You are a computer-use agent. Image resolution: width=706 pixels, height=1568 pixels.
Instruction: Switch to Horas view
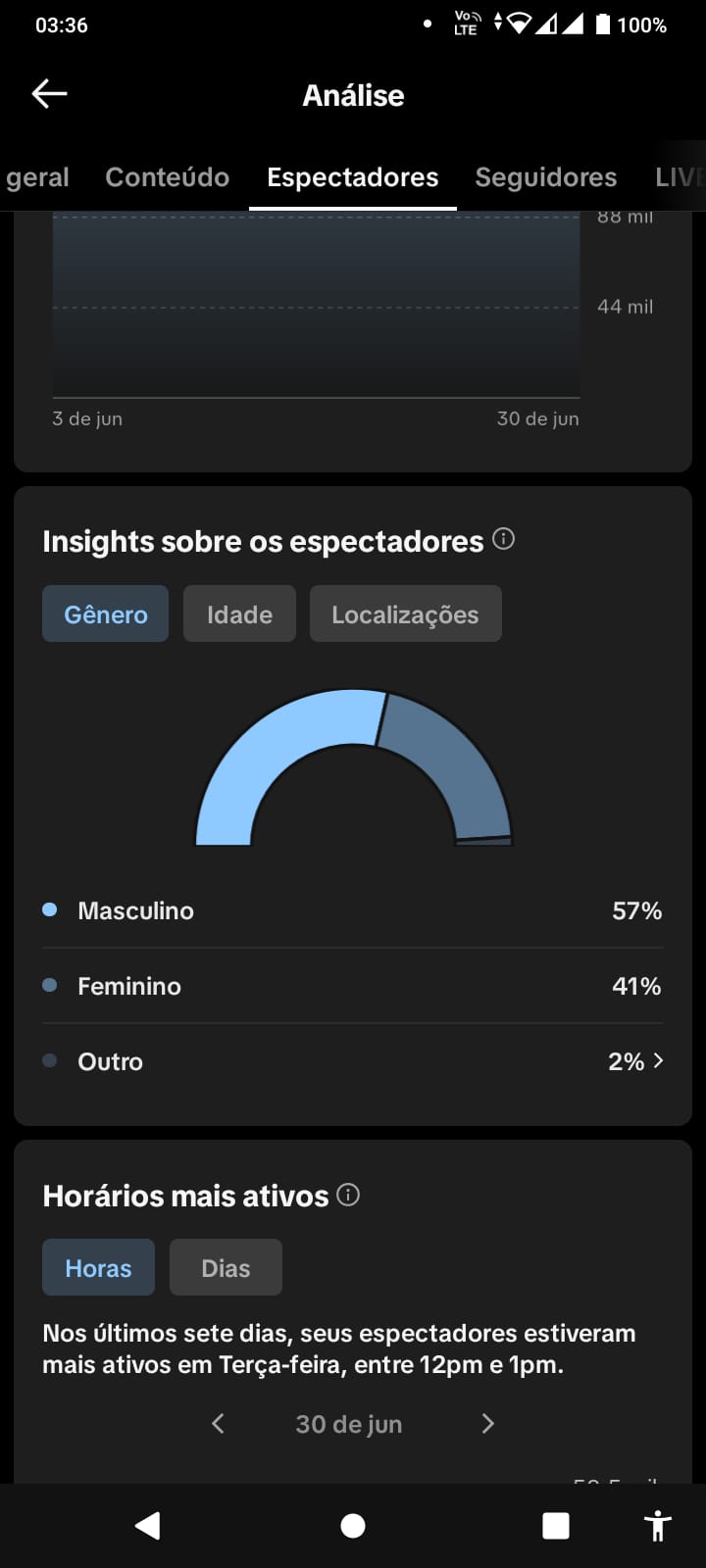tap(98, 1267)
